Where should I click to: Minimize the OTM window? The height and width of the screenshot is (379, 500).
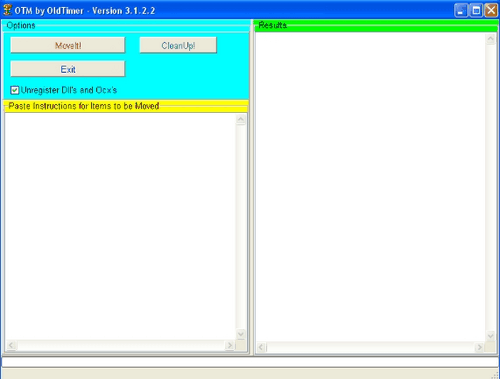(461, 10)
